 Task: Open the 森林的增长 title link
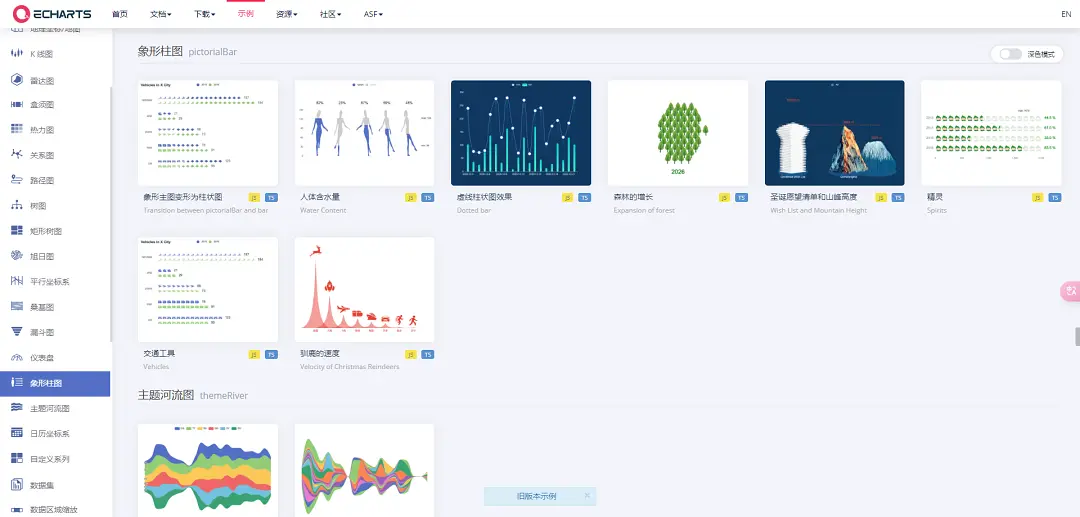tap(634, 198)
